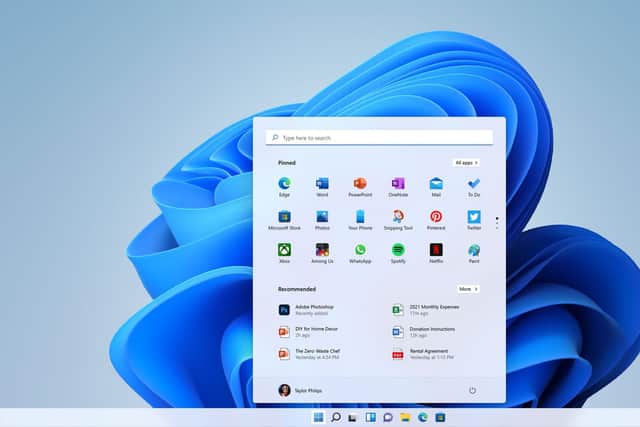Launch the Paint app
640x427 pixels.
[474, 253]
